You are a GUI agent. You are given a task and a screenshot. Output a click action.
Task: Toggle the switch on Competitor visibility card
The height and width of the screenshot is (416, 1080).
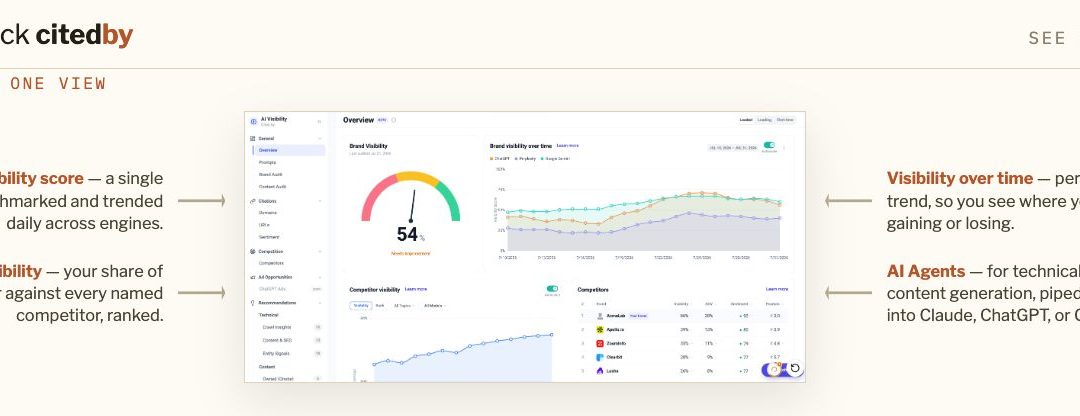point(552,289)
